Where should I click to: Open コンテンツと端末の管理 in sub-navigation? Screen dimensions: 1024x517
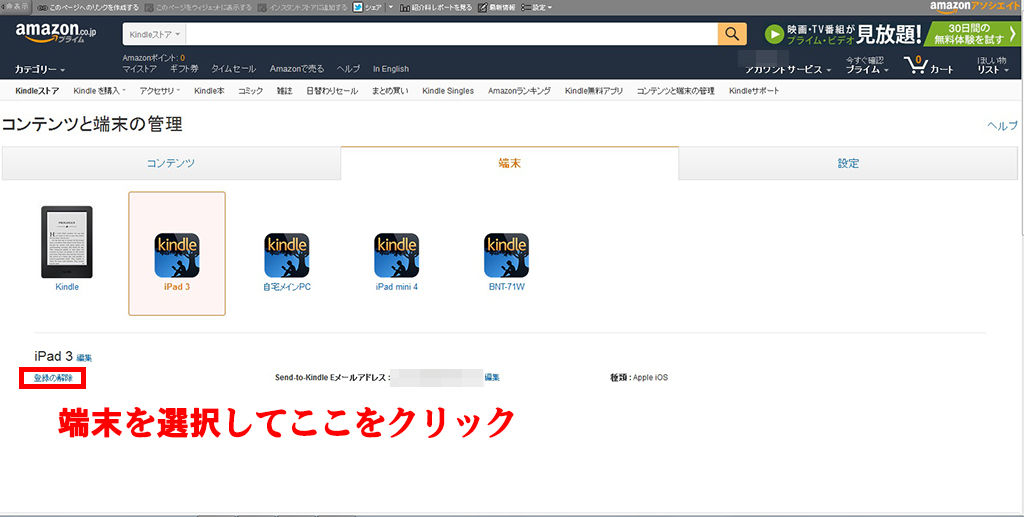(676, 91)
